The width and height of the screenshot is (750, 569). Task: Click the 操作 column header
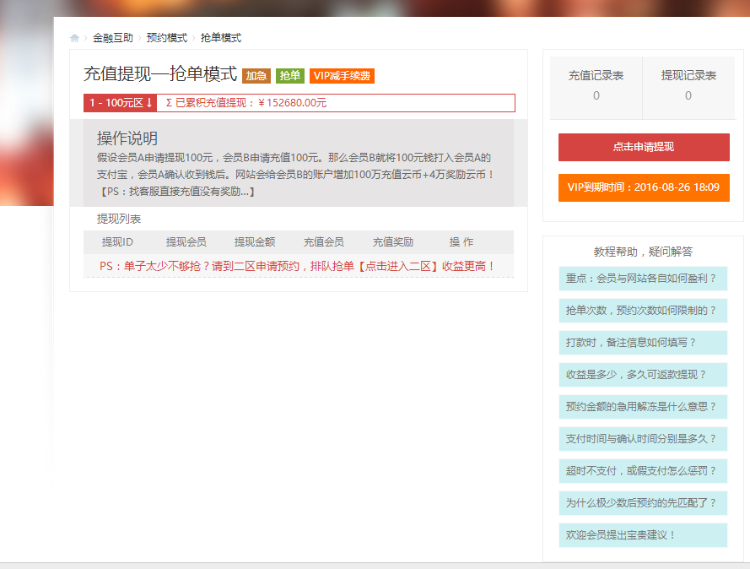point(461,242)
